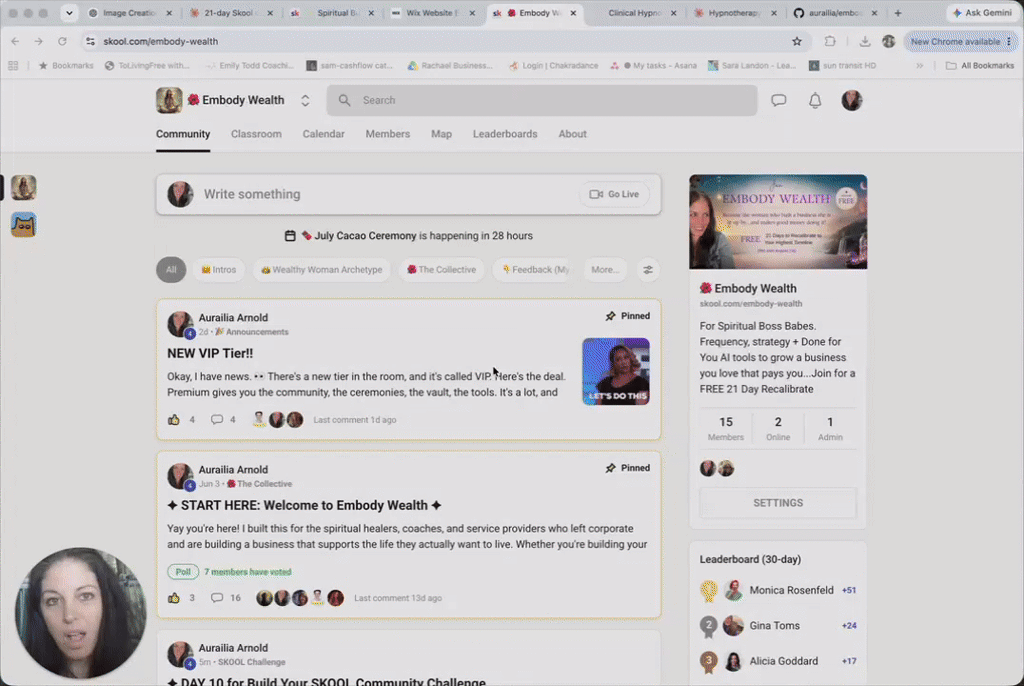Open Ask Gemini button

(982, 12)
